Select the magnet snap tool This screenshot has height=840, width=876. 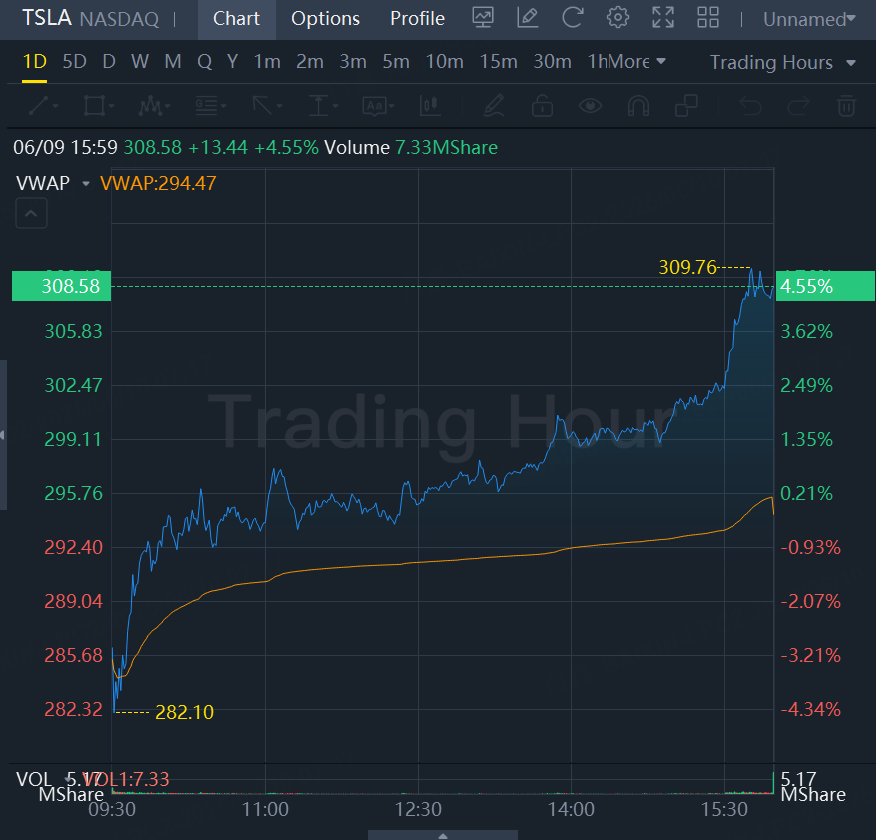(x=638, y=105)
